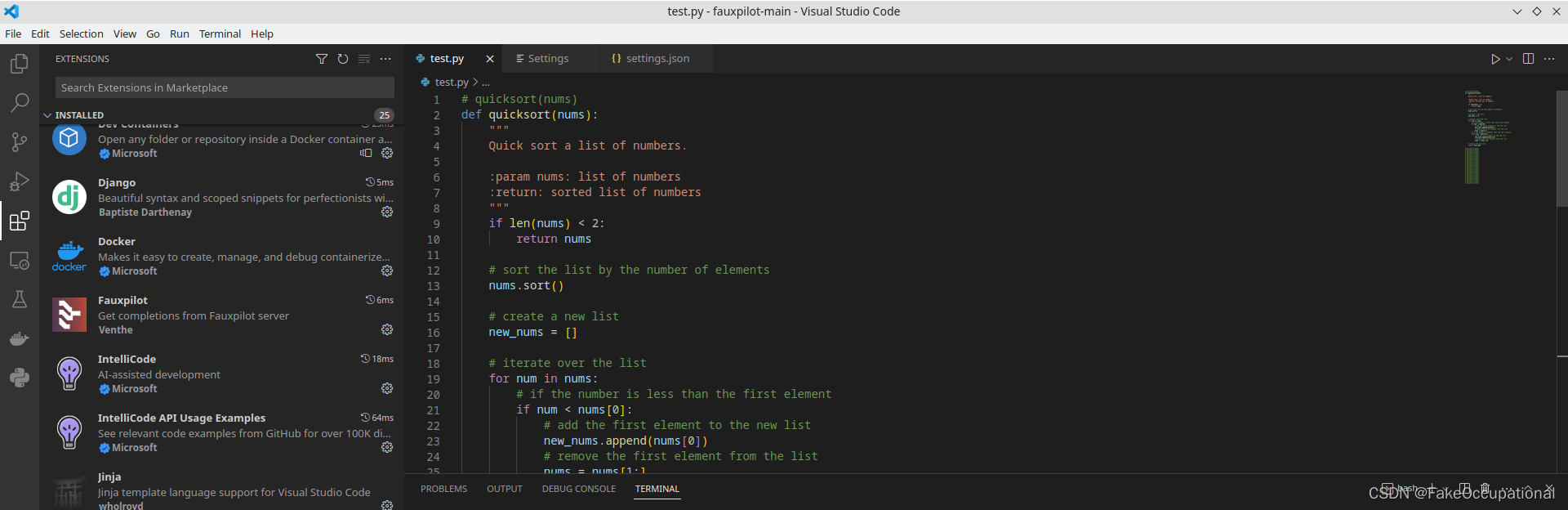Click line number 13 in the gutter
1568x510 pixels.
tap(433, 286)
